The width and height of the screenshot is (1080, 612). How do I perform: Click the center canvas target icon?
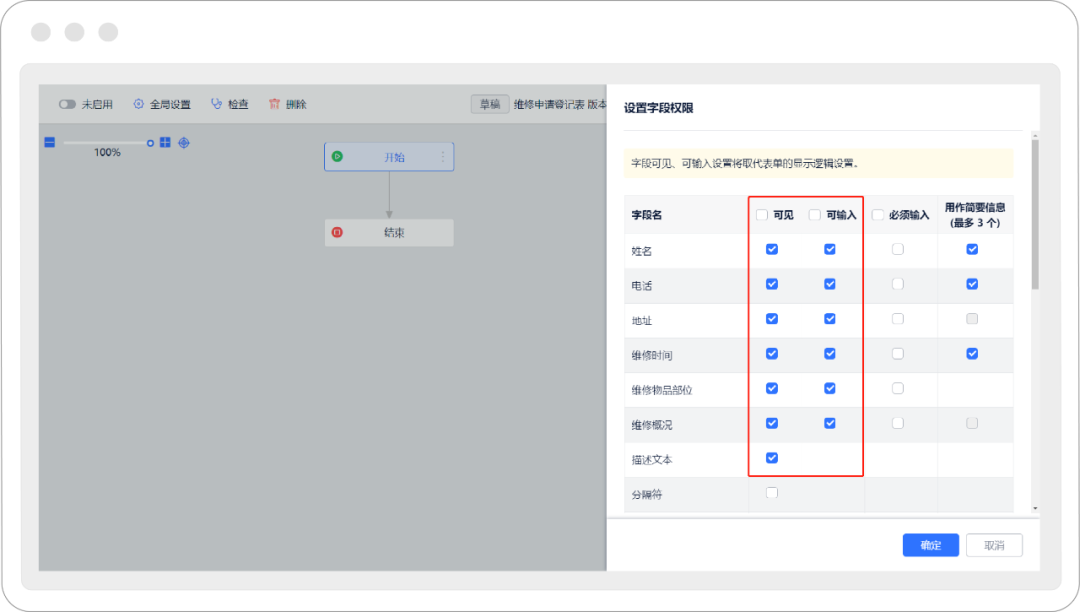(x=184, y=143)
